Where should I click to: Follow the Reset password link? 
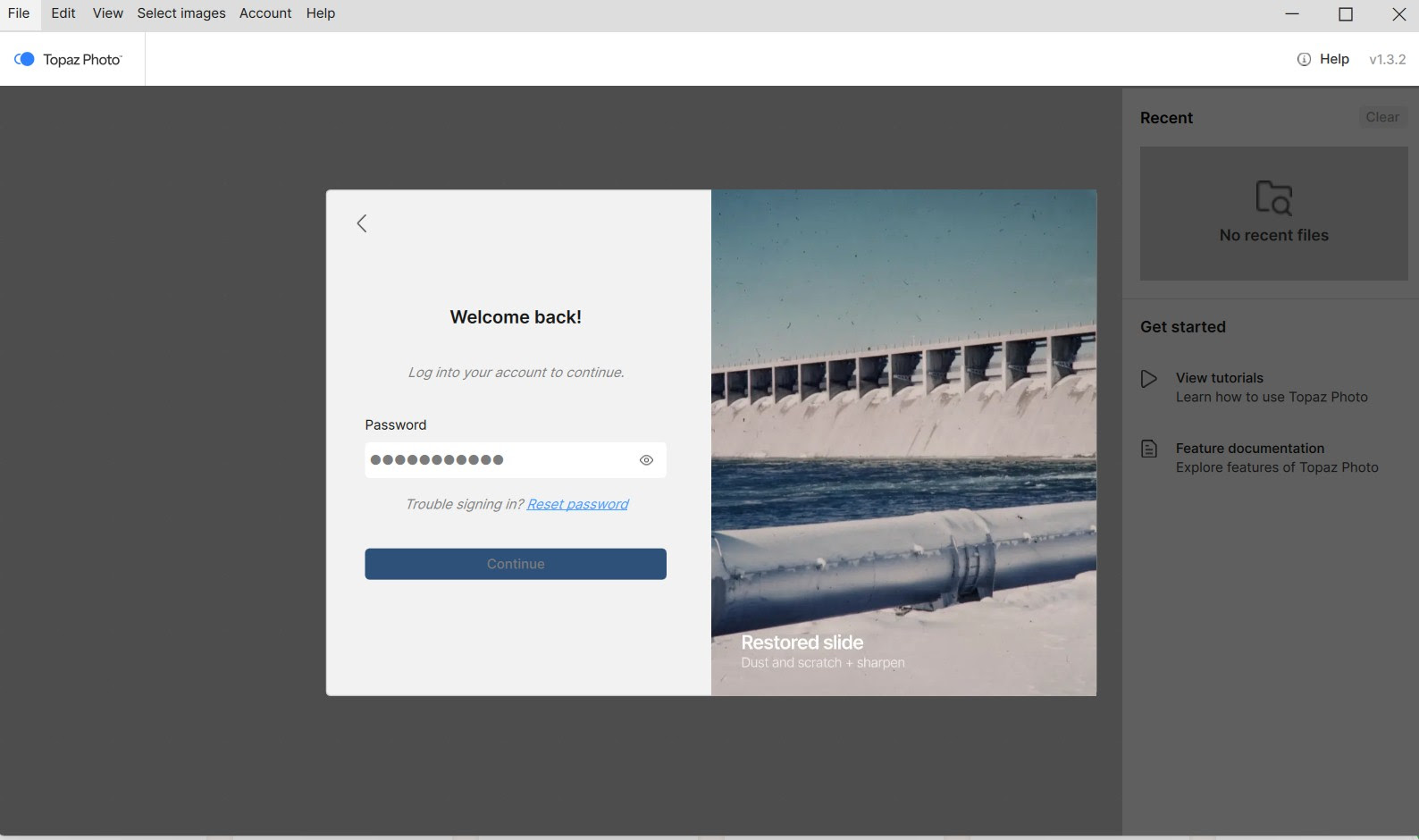pos(577,504)
